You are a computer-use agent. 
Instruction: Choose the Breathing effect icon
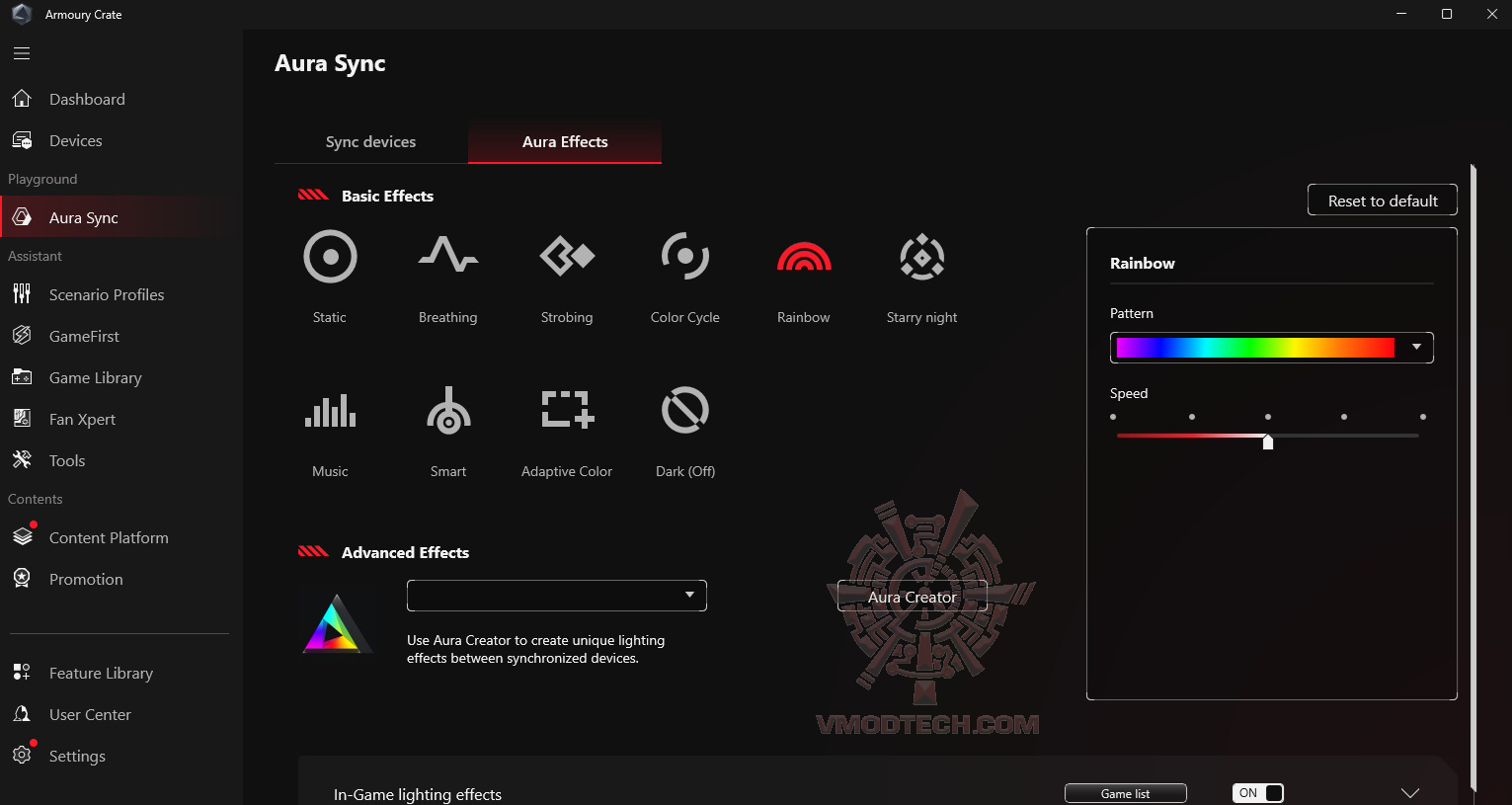tap(448, 255)
